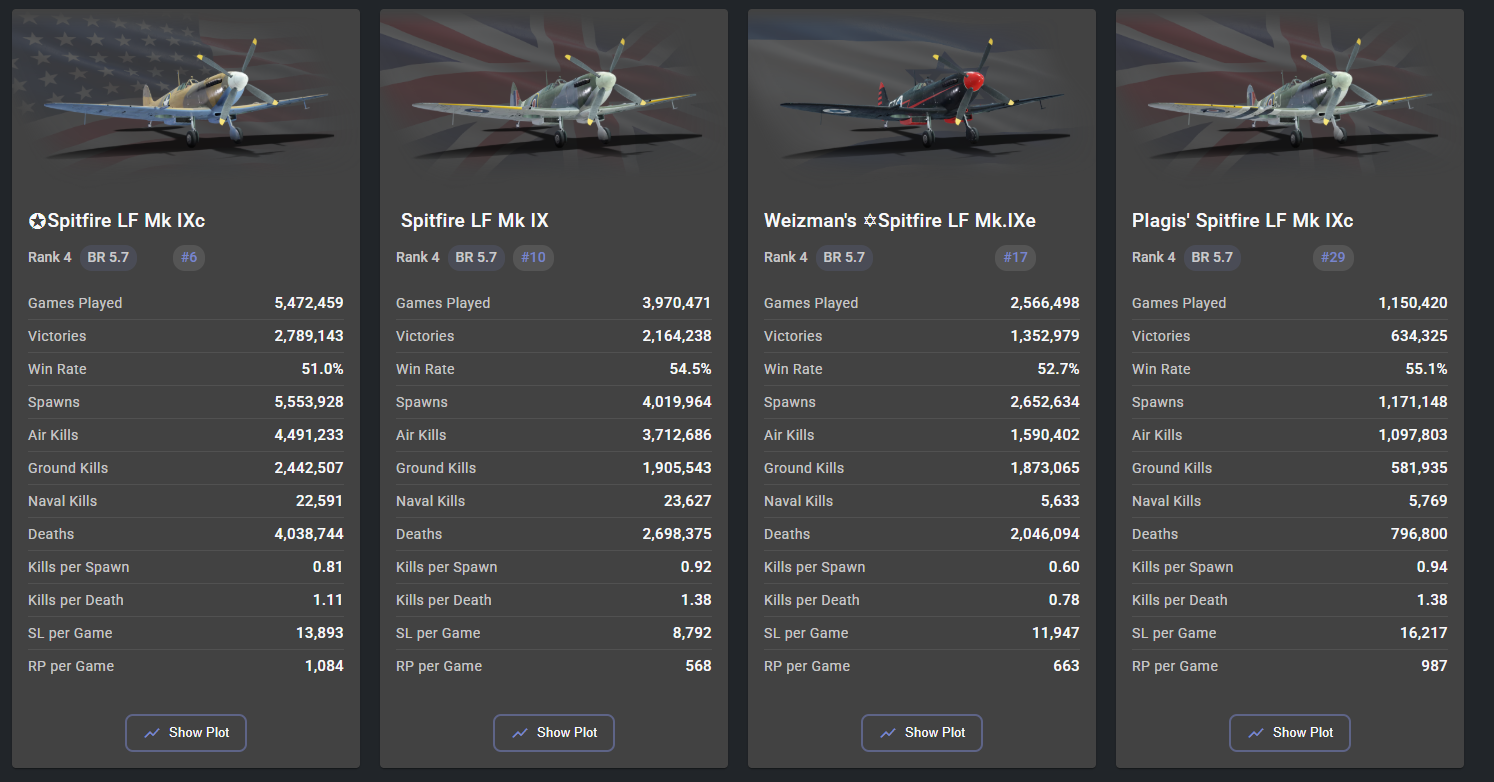Screen dimensions: 1494x782
Task: Click the BR 5.7 badge on Weizman's card
Action: click(x=844, y=257)
